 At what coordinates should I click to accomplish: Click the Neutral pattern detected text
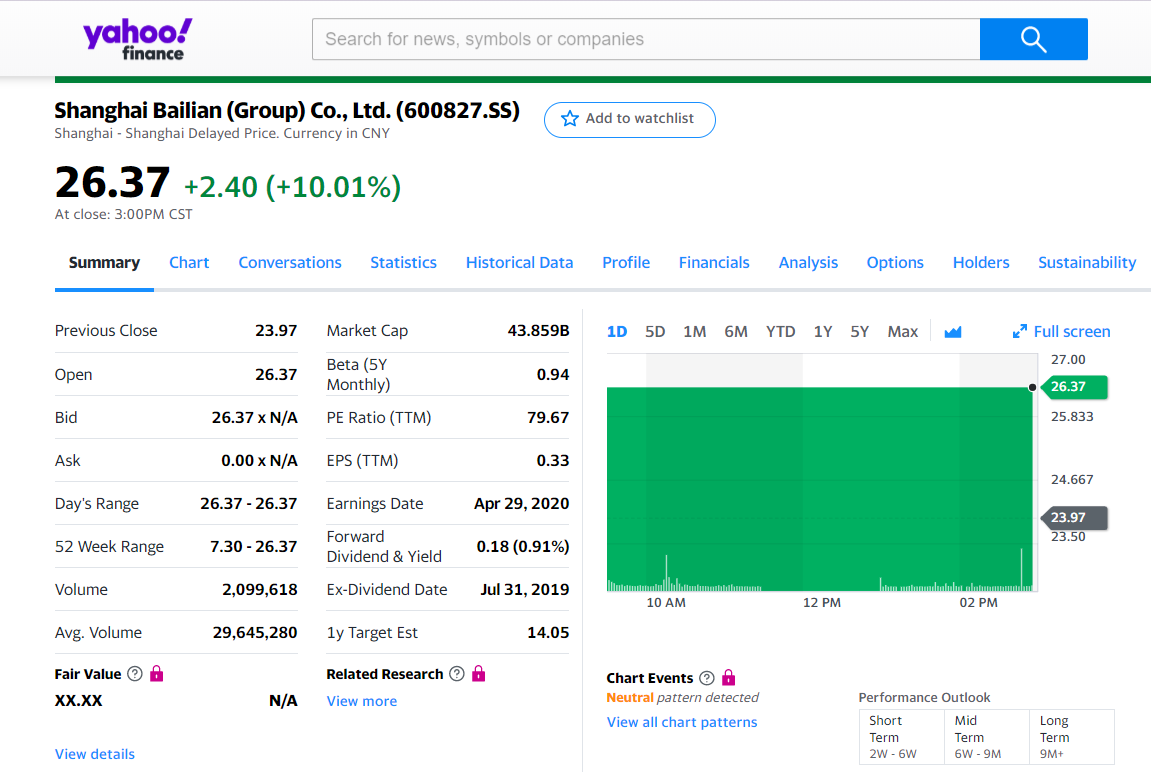(682, 697)
